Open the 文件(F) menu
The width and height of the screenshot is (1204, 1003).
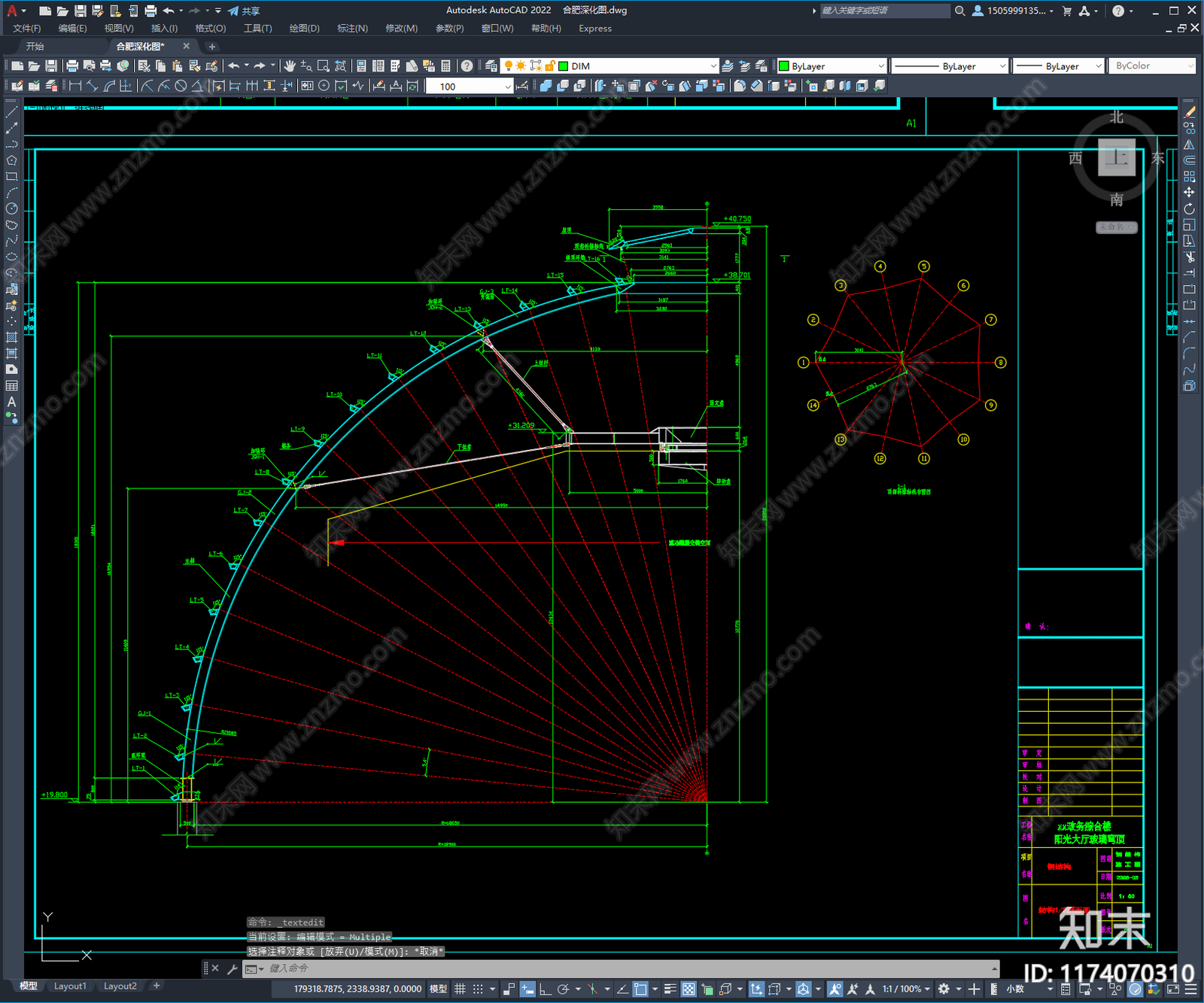pos(26,29)
